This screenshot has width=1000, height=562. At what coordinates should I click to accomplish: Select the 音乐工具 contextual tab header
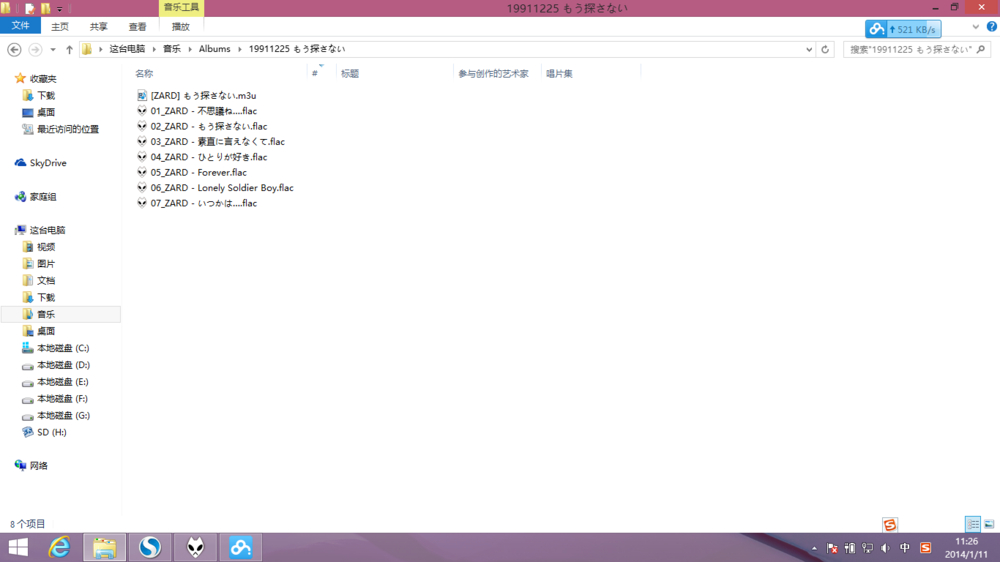point(181,8)
